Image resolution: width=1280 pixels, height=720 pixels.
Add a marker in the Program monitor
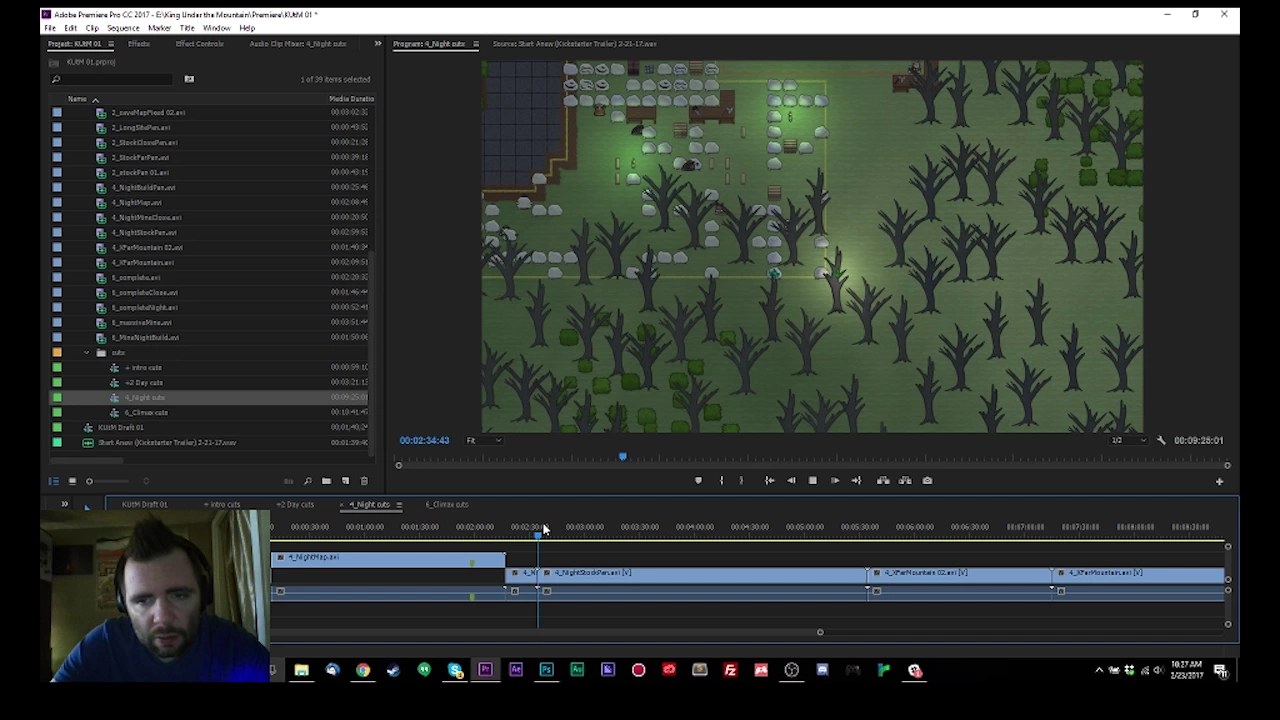pos(698,481)
